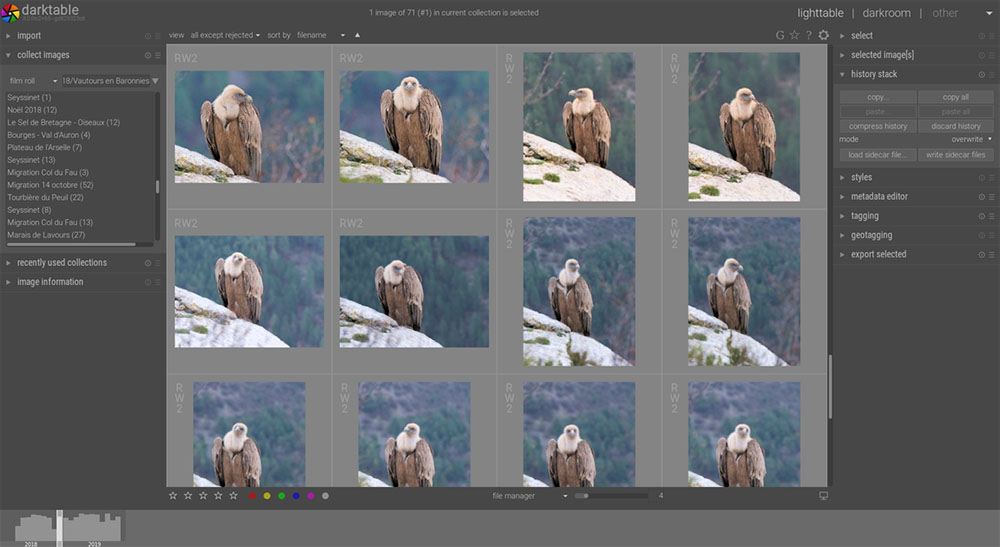Image resolution: width=1000 pixels, height=547 pixels.
Task: Open the film roll collection type dropdown
Action: pos(32,80)
